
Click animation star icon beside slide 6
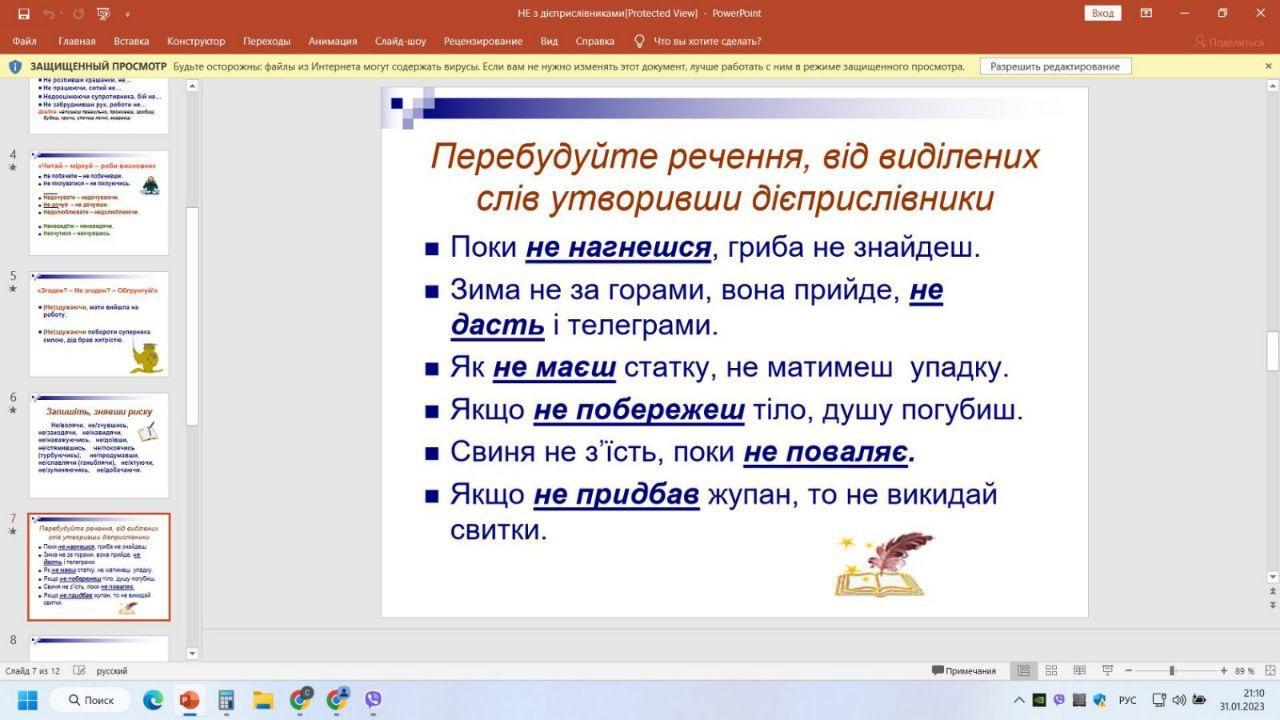[13, 411]
